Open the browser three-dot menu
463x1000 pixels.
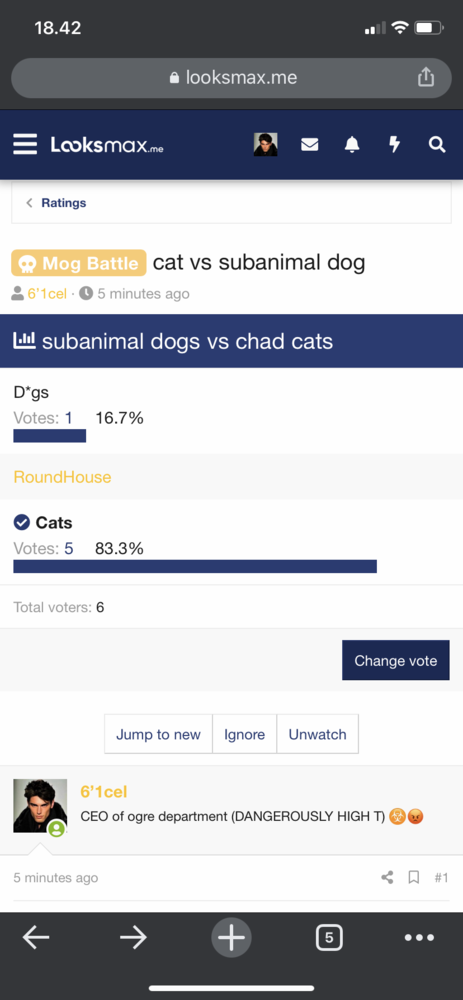point(420,938)
